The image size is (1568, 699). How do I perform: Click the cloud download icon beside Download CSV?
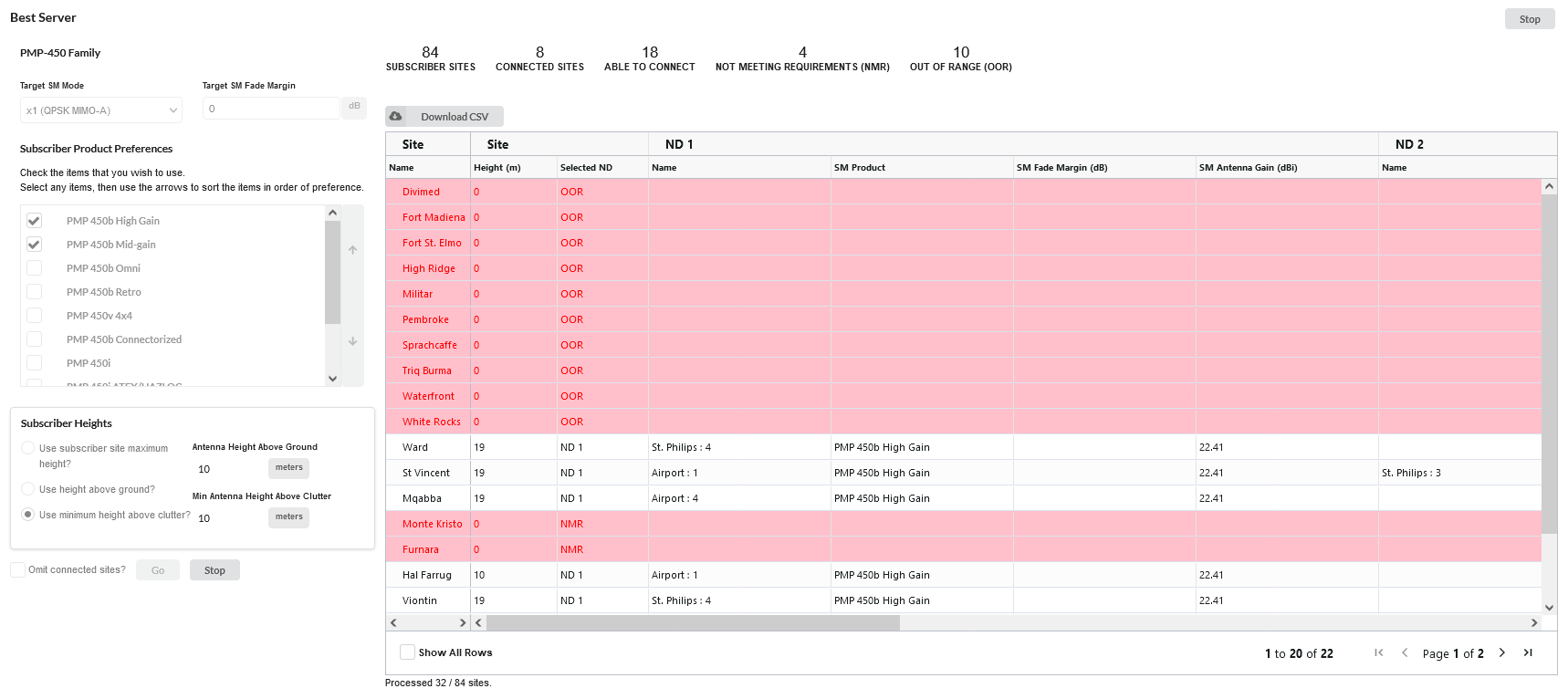point(396,116)
